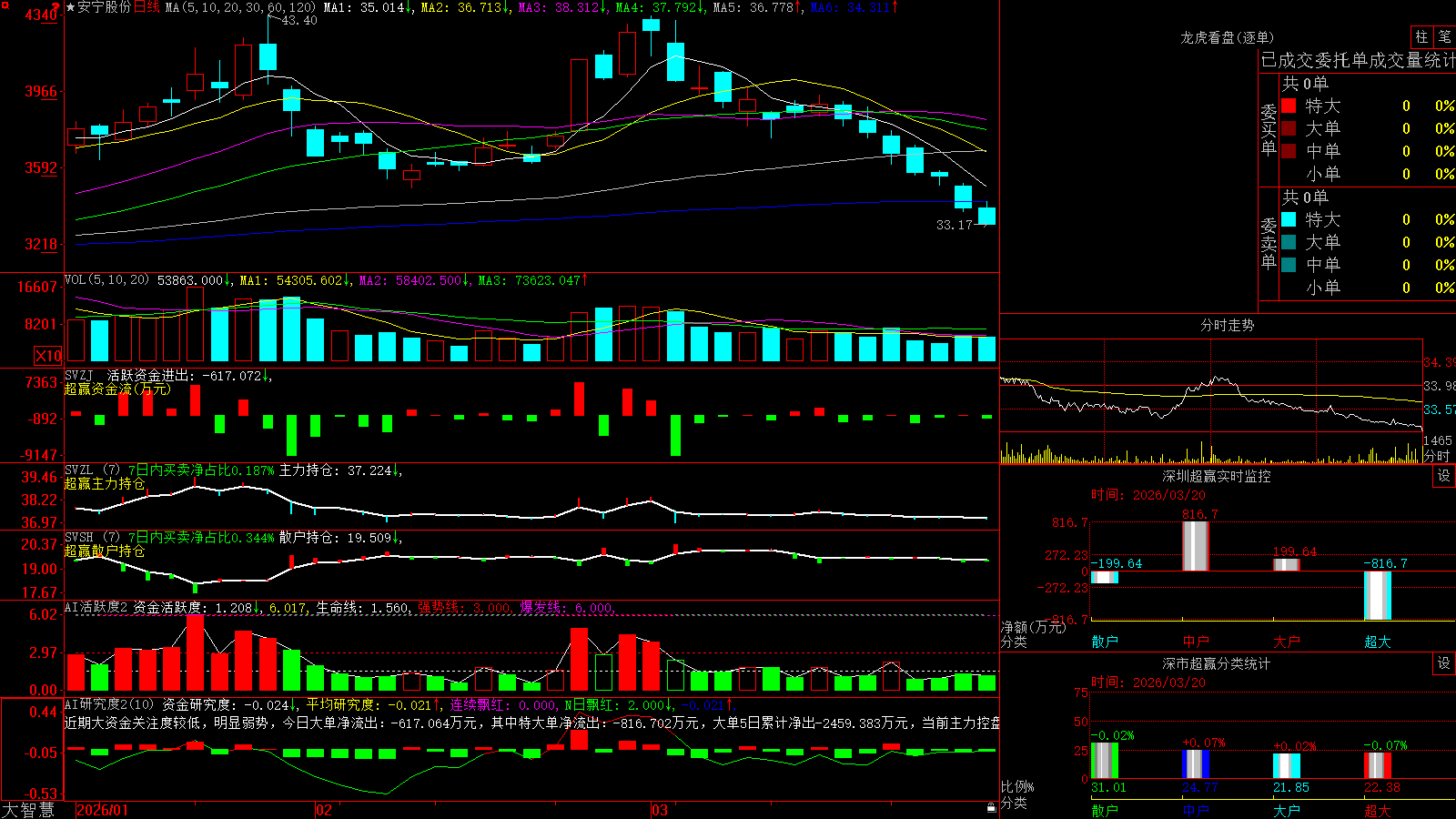
Task: Select the dark red 大单 buy-order swatch
Action: (1289, 128)
